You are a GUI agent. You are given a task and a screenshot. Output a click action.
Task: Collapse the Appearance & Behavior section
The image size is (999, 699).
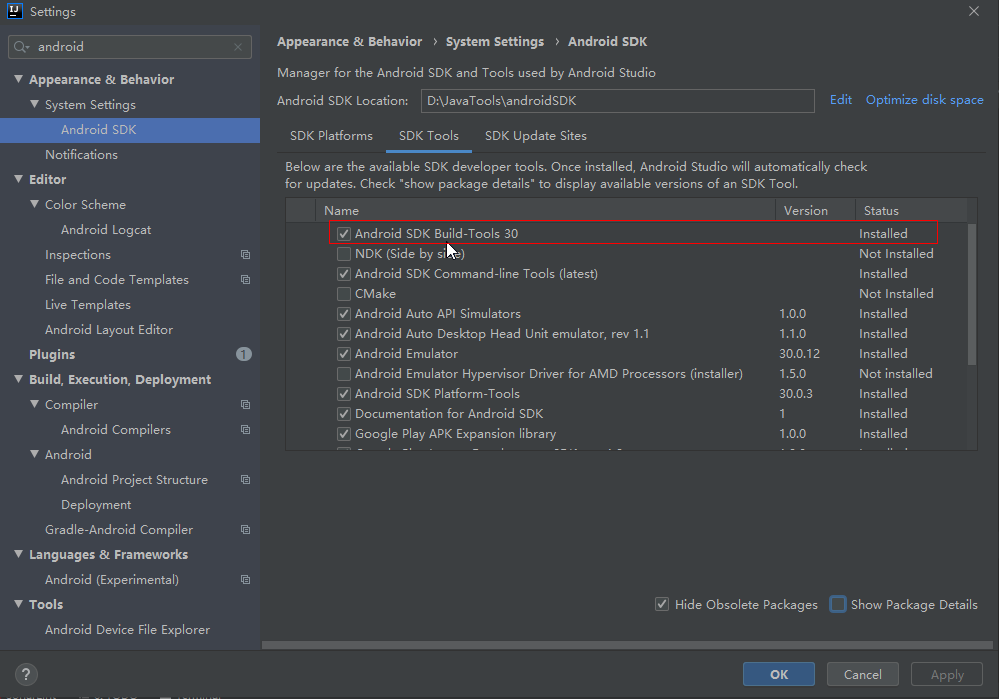pyautogui.click(x=18, y=79)
